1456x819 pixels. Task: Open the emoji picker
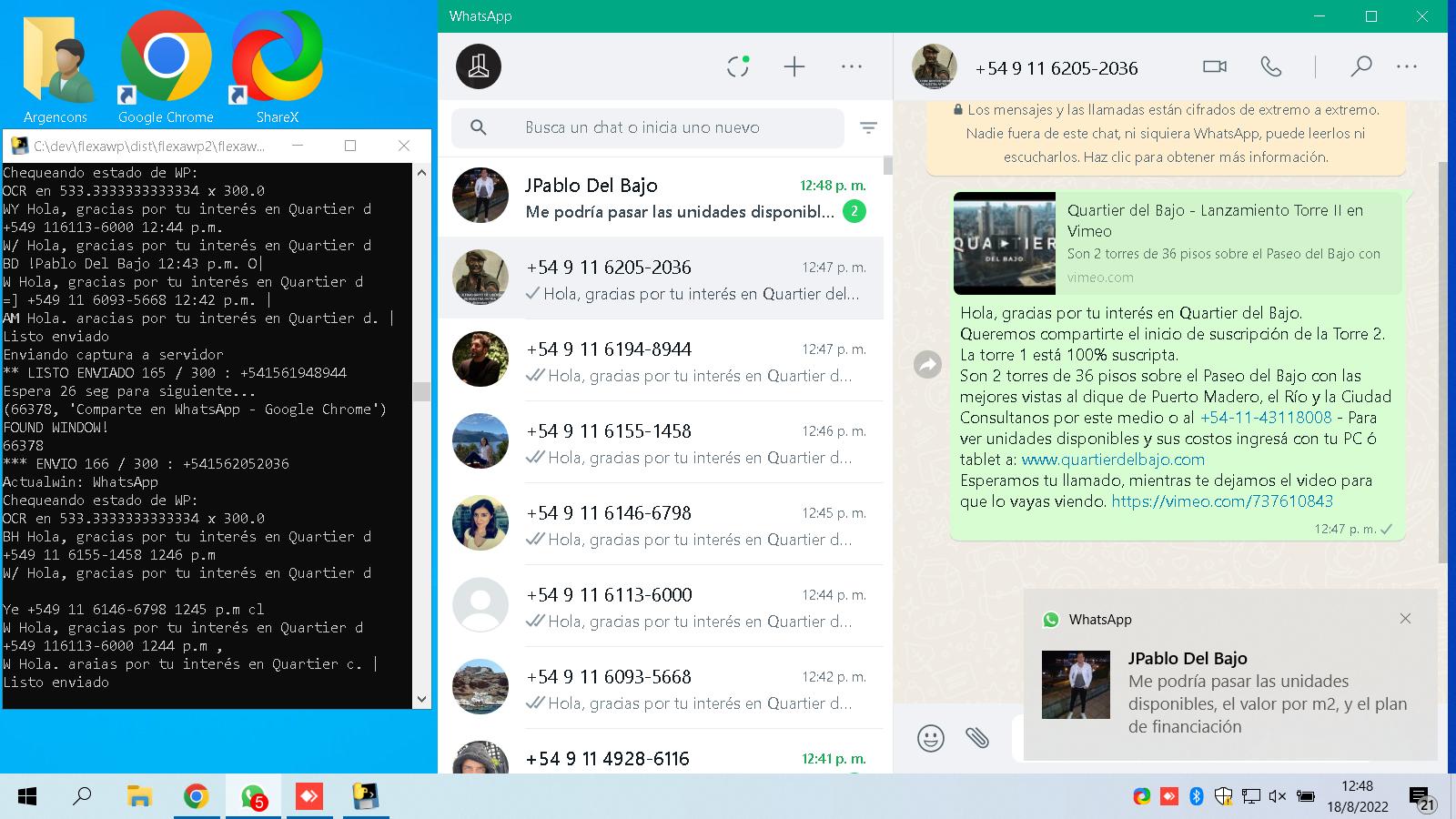click(x=930, y=738)
